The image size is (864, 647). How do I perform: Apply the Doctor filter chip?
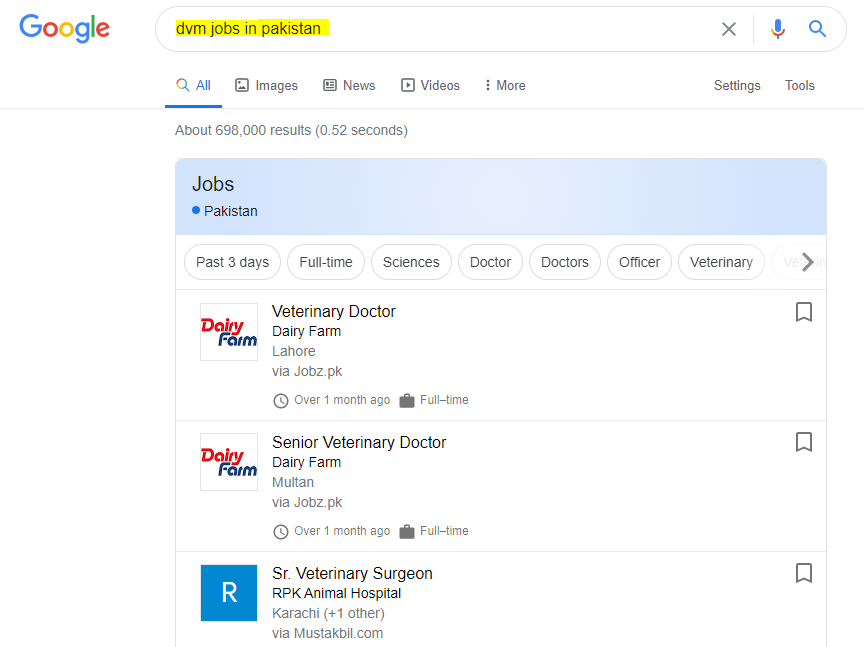(x=490, y=262)
